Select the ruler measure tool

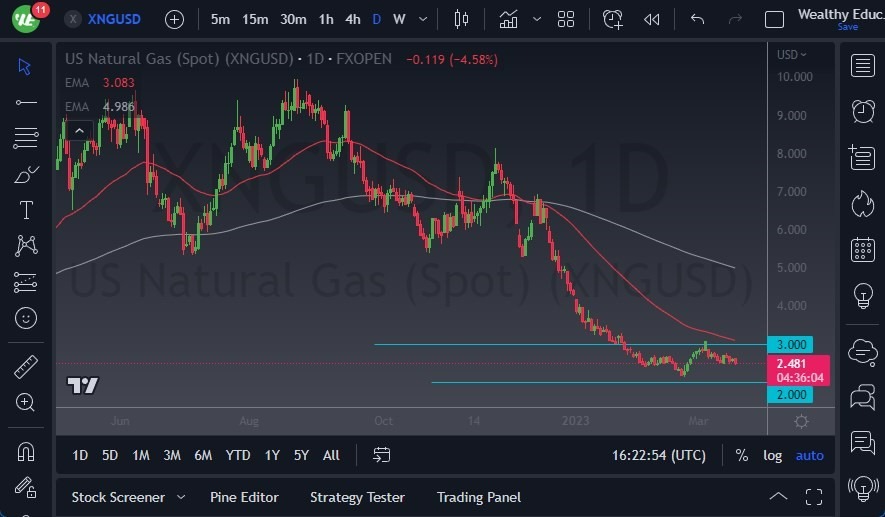26,367
